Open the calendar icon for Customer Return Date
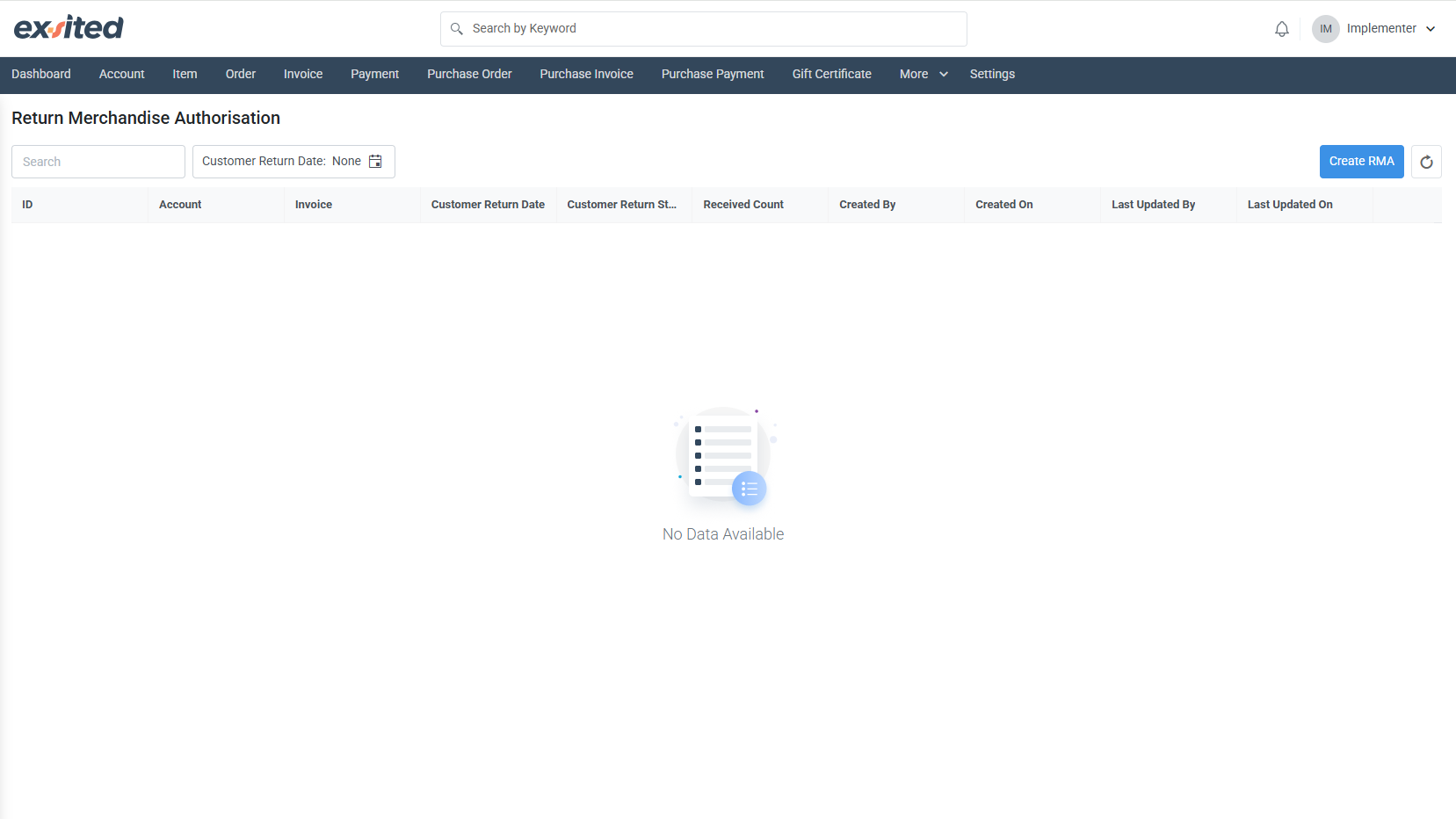 point(375,162)
